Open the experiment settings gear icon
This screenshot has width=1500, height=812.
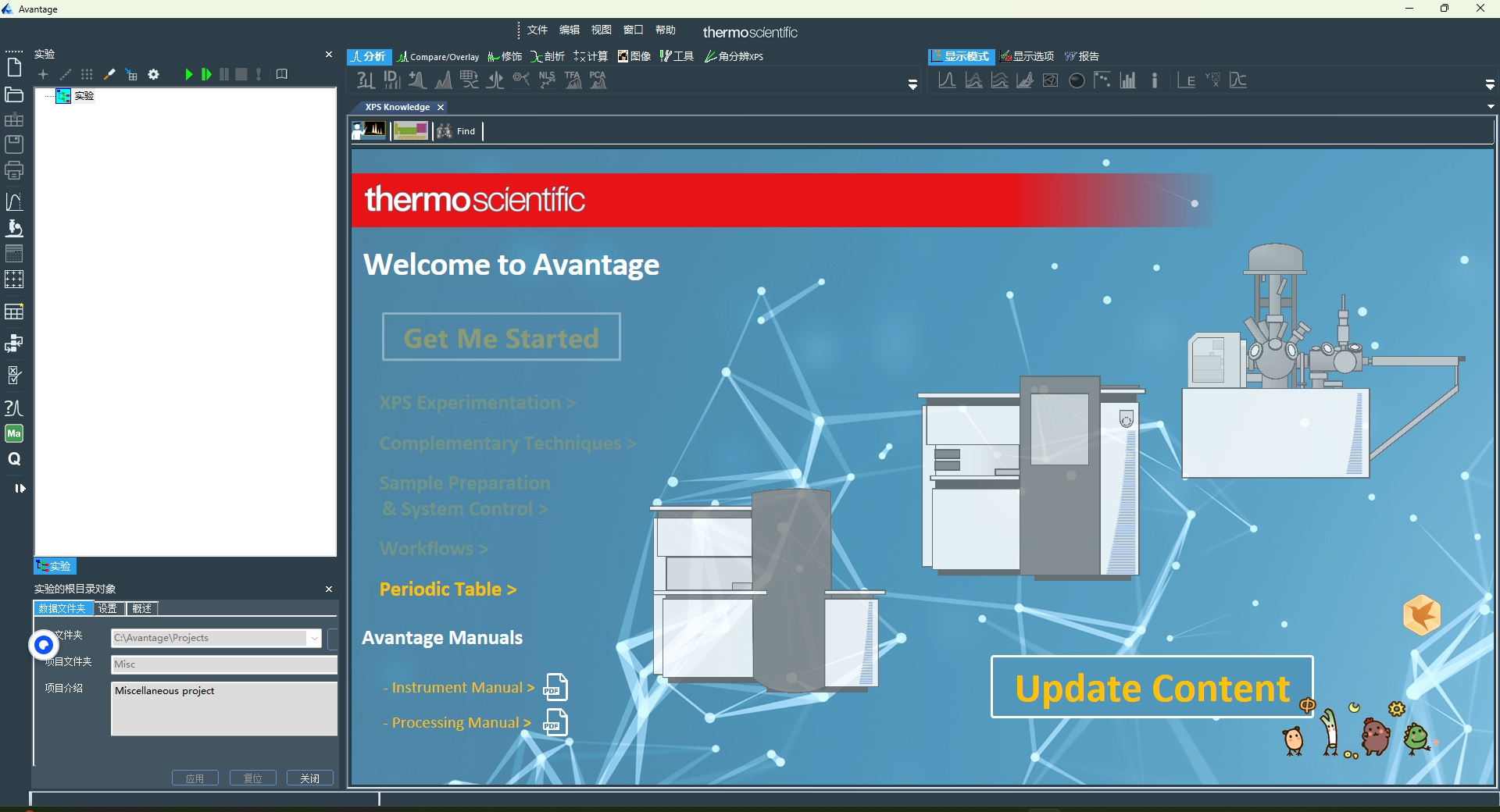154,75
